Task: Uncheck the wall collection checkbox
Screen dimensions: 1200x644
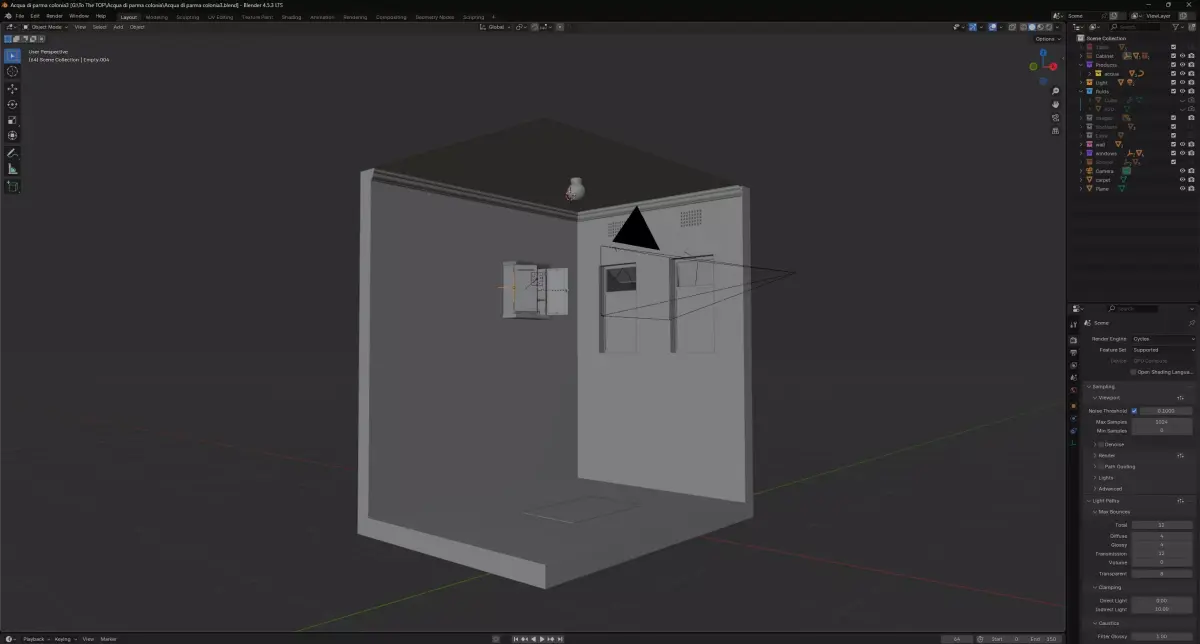Action: click(x=1173, y=144)
